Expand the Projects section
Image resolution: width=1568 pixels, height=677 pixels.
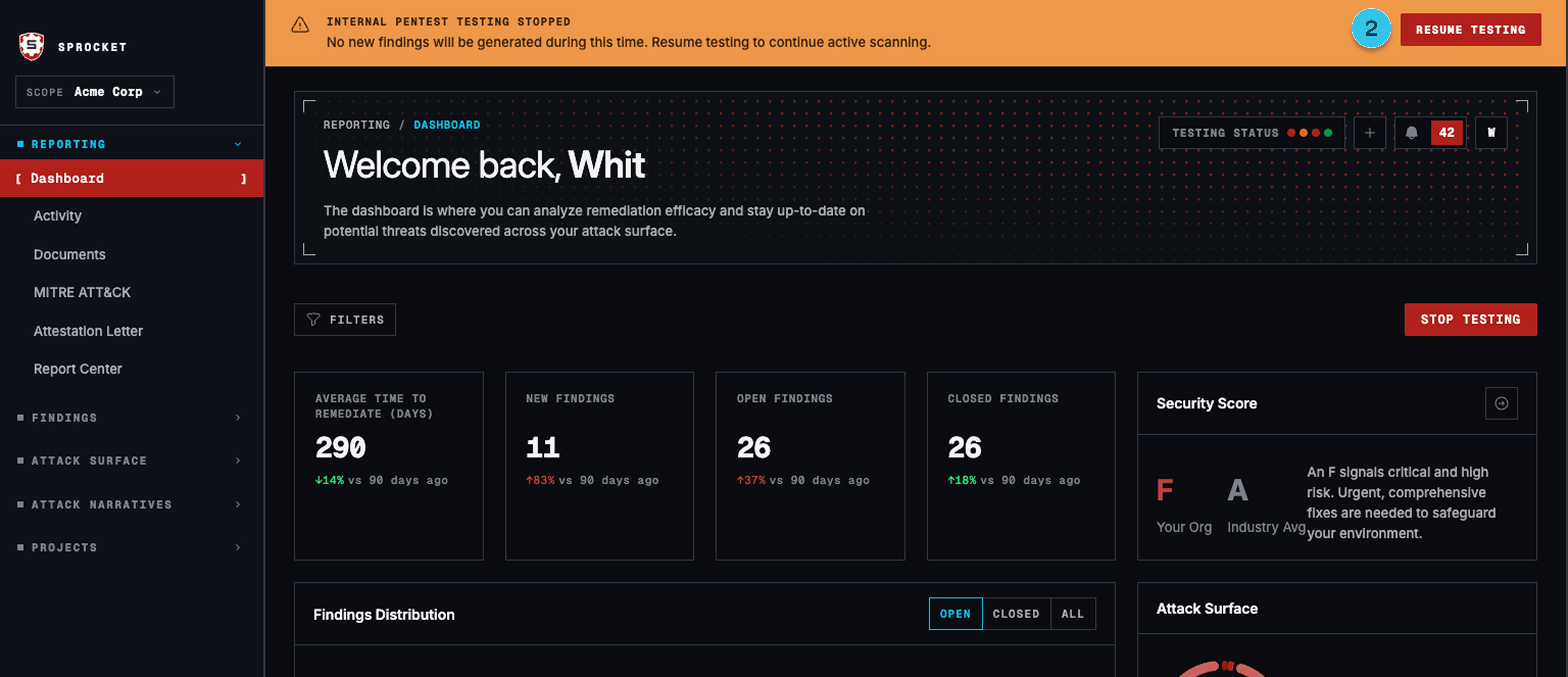(131, 547)
